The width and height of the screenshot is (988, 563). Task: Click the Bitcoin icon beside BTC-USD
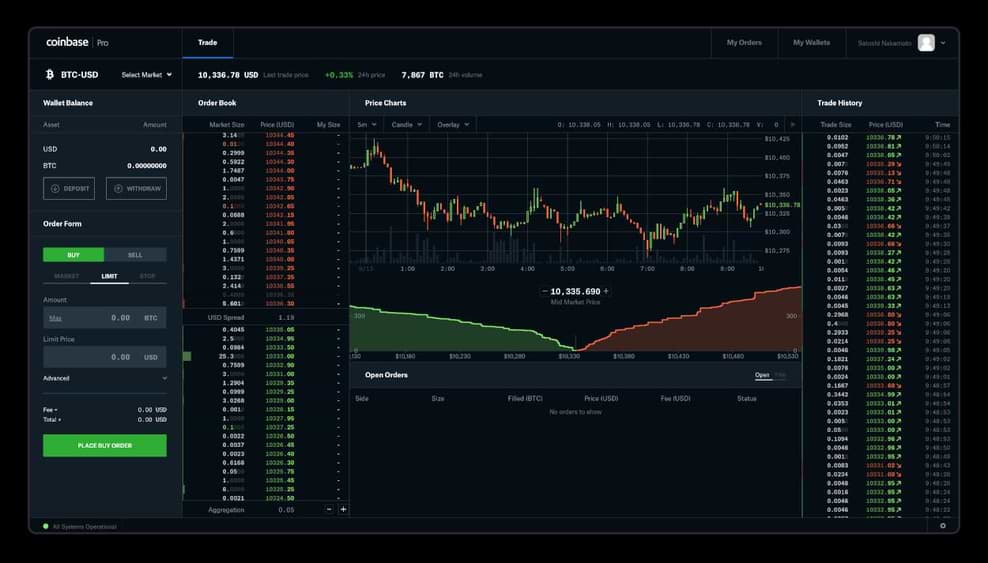point(50,74)
